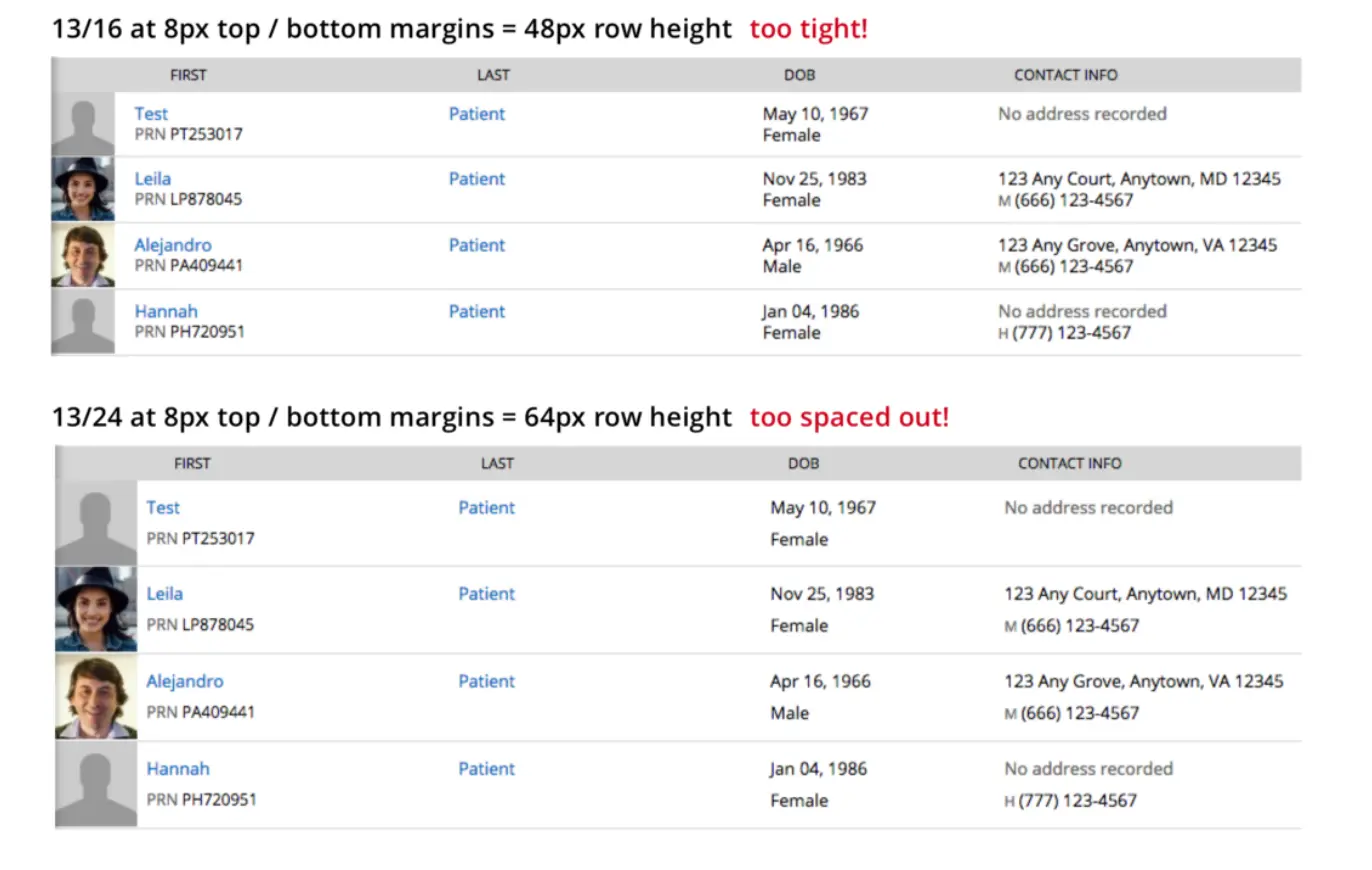The height and width of the screenshot is (870, 1372).
Task: Click Hannah's placeholder avatar in bottom table
Action: [96, 785]
